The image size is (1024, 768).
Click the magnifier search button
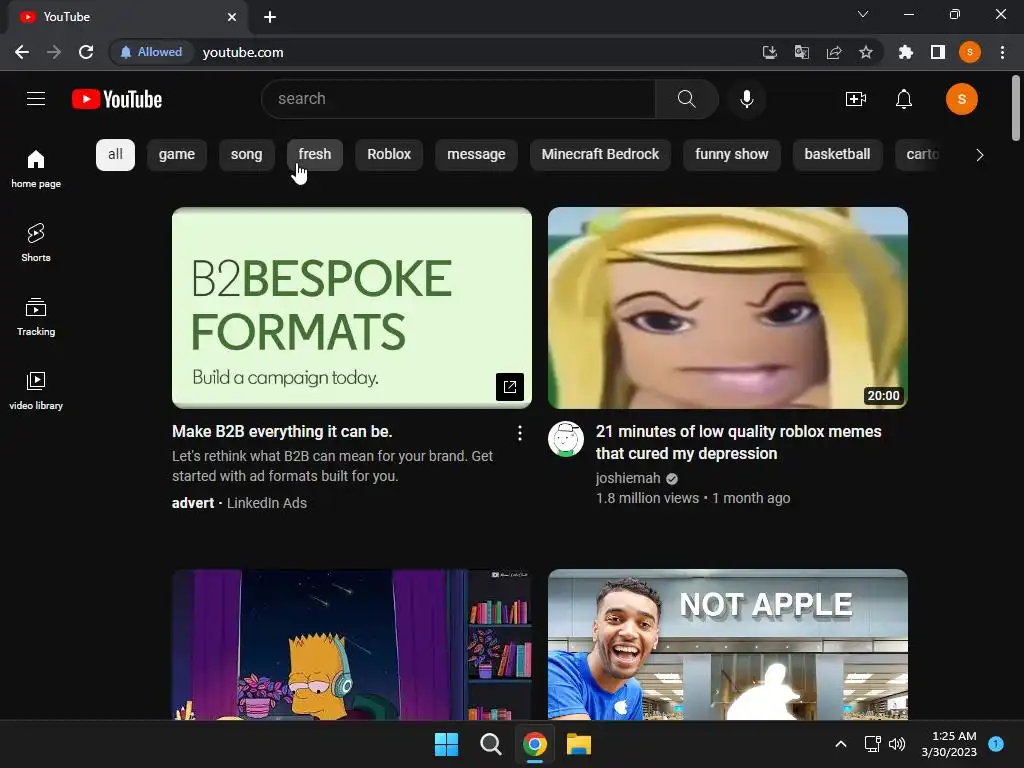686,99
